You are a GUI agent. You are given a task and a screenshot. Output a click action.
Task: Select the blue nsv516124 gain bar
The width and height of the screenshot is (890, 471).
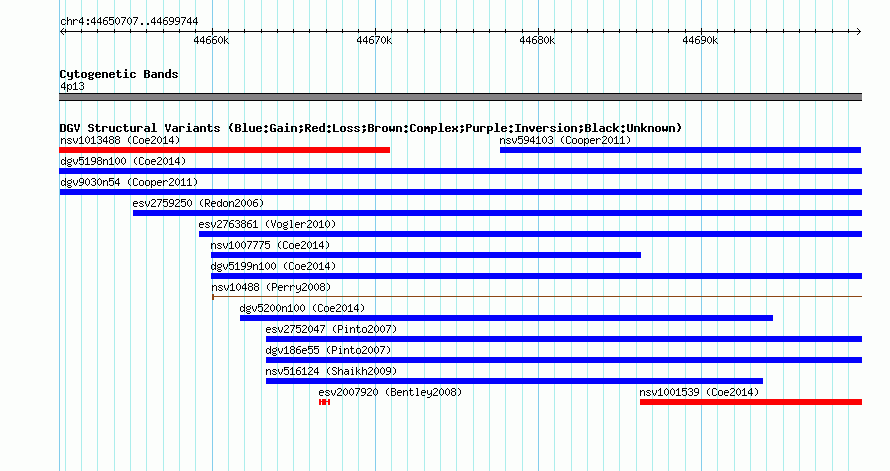coord(514,381)
